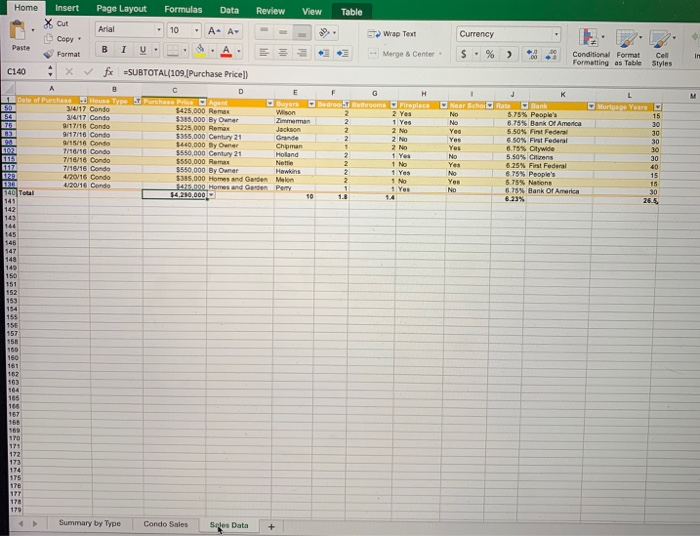Select the Sales Data sheet tab
Image resolution: width=700 pixels, height=536 pixels.
coord(229,525)
